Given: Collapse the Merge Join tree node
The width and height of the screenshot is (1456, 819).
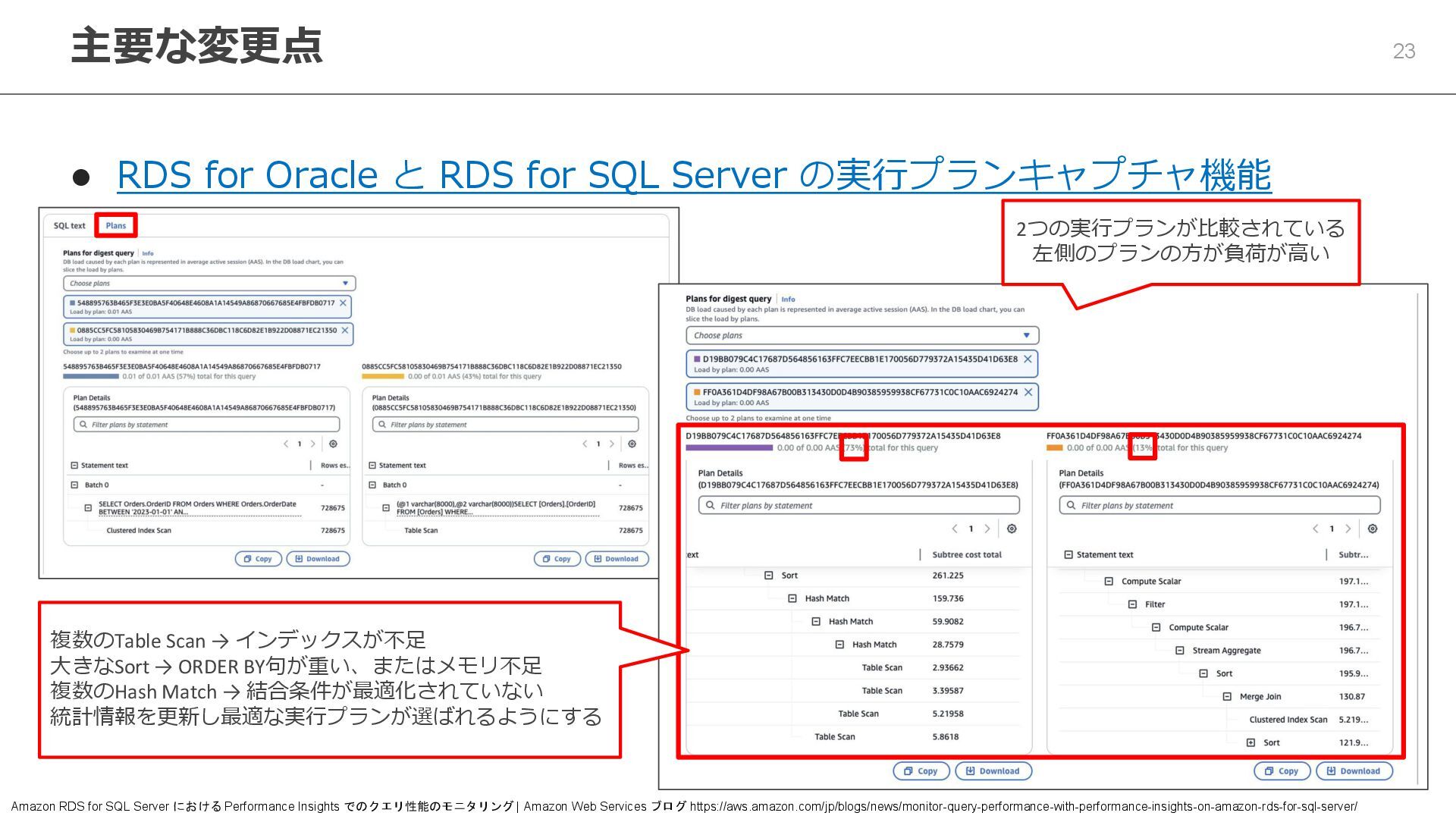Looking at the screenshot, I should (x=1227, y=696).
